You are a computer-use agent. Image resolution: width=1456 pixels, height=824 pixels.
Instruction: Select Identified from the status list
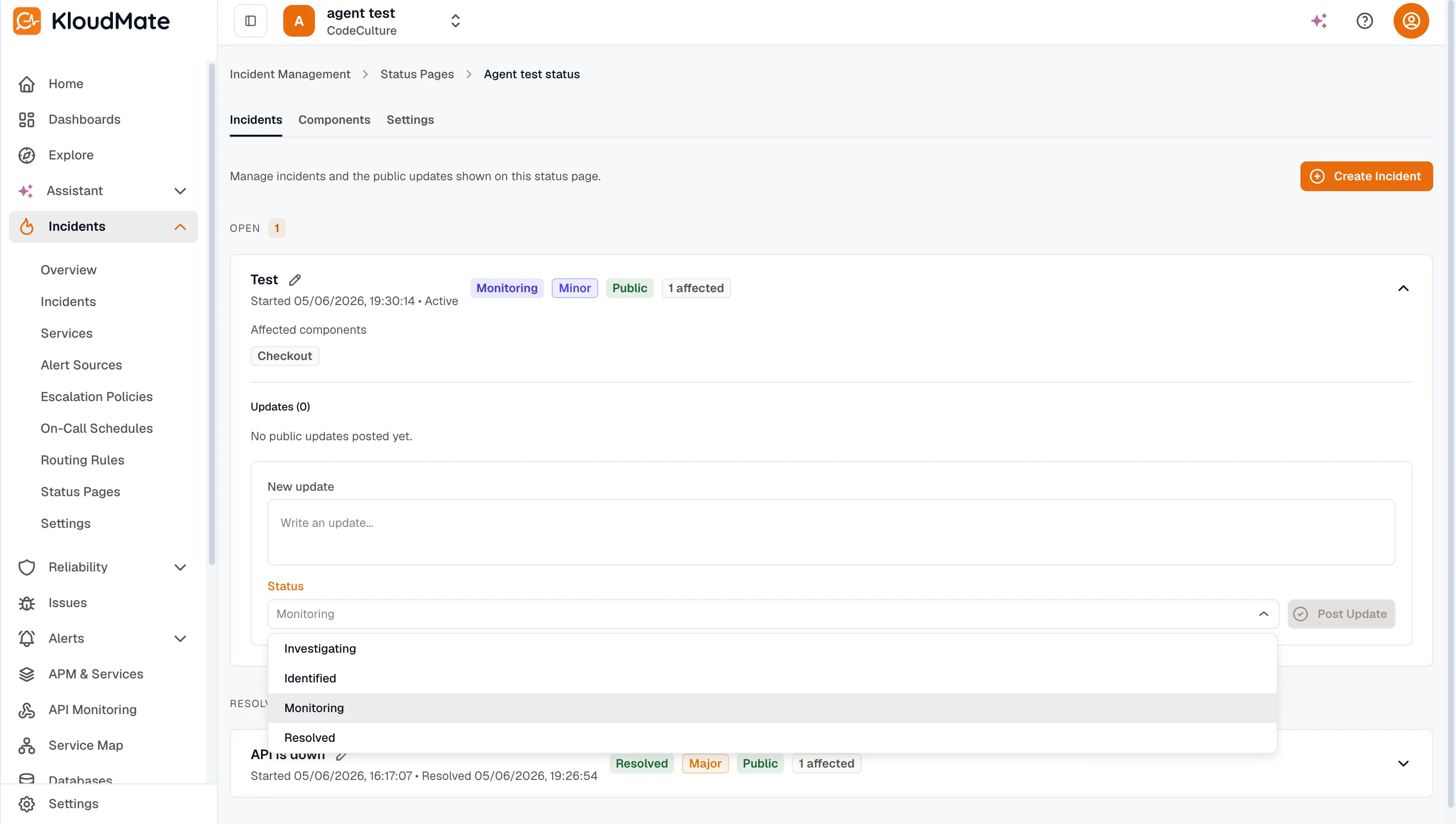pos(772,678)
